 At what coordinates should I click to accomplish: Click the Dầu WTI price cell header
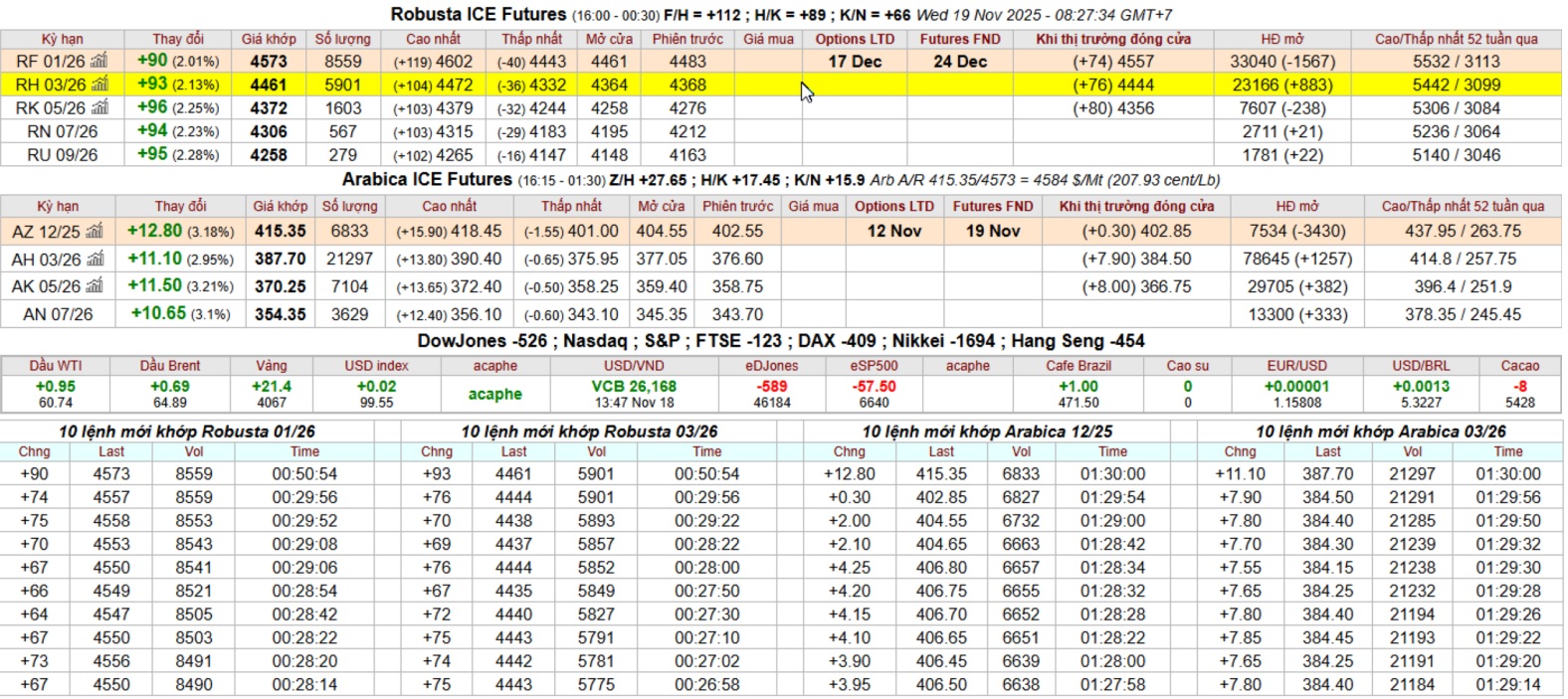[x=56, y=366]
